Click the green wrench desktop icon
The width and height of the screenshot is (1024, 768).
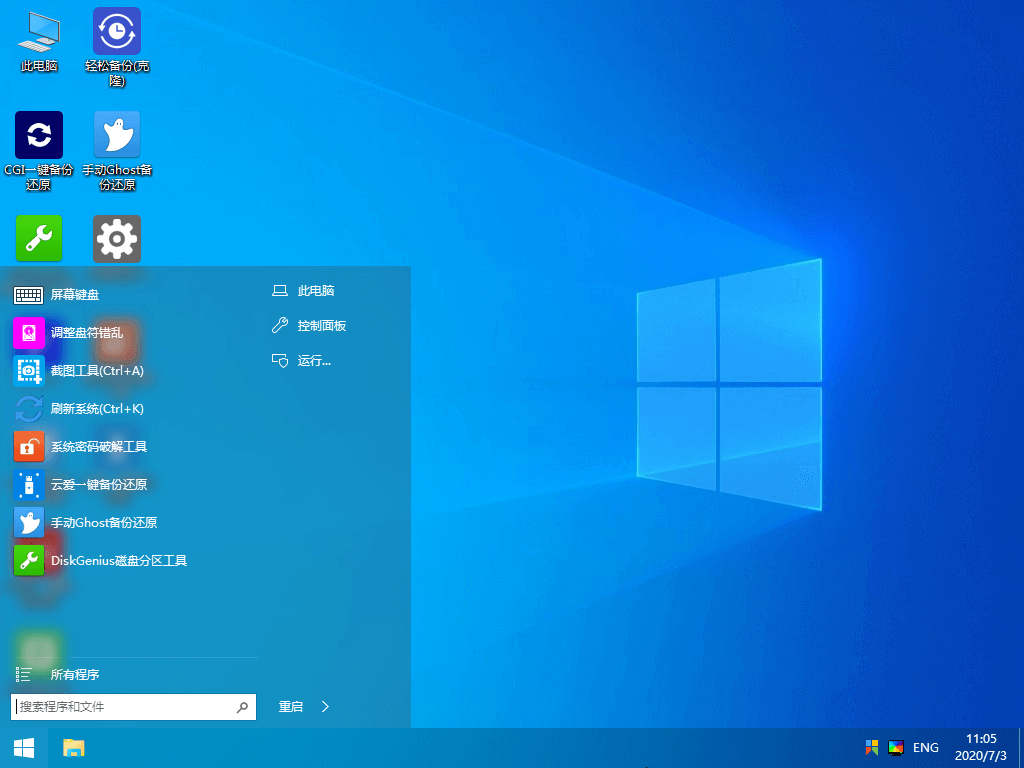click(x=39, y=239)
